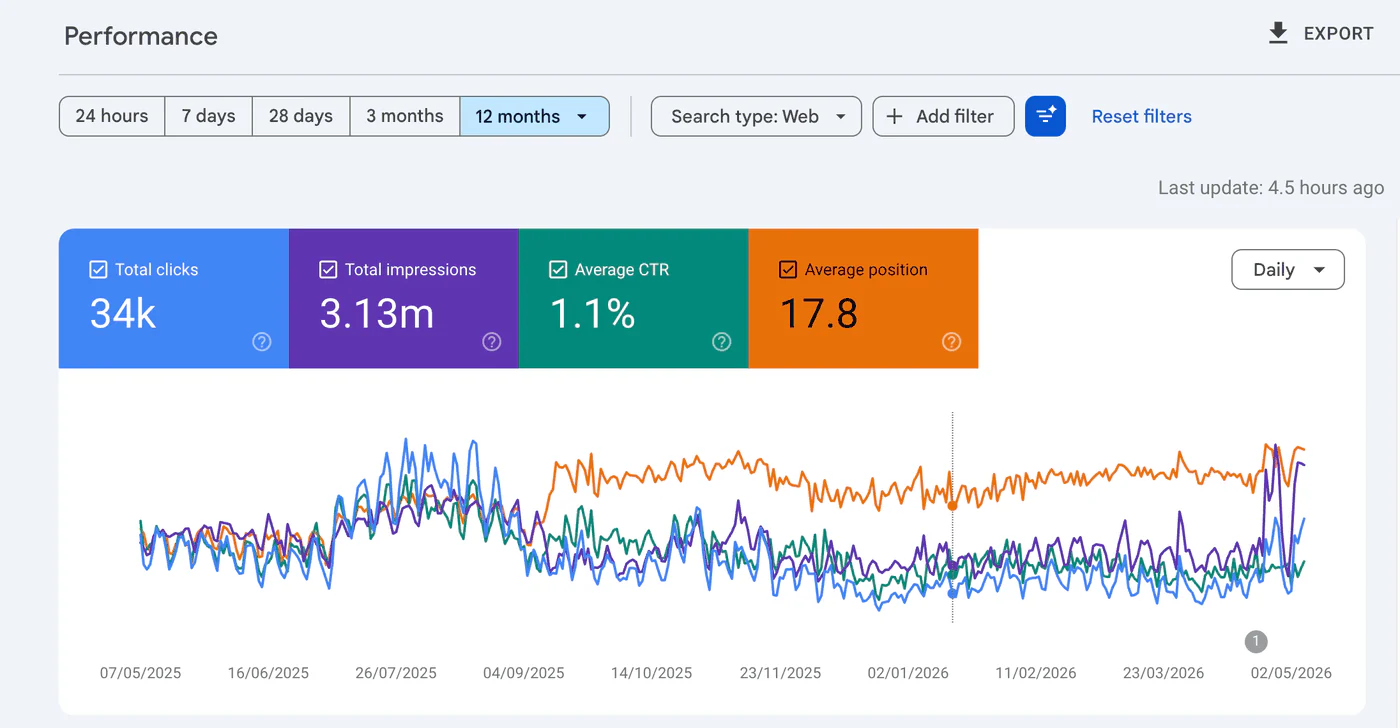Click the Export download icon

coord(1278,34)
